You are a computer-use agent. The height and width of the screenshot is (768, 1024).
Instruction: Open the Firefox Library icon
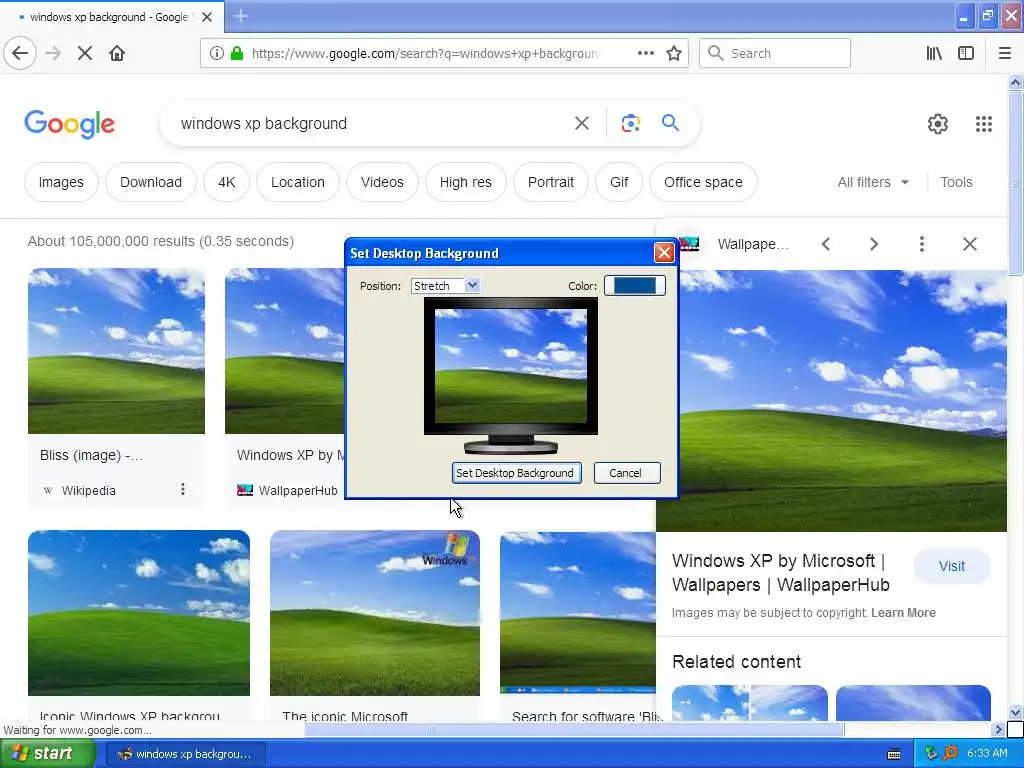(934, 53)
